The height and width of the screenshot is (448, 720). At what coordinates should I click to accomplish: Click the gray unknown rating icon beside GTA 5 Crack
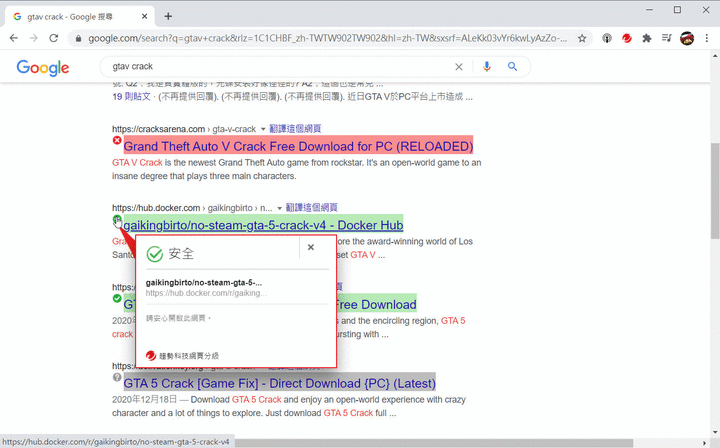pos(117,377)
